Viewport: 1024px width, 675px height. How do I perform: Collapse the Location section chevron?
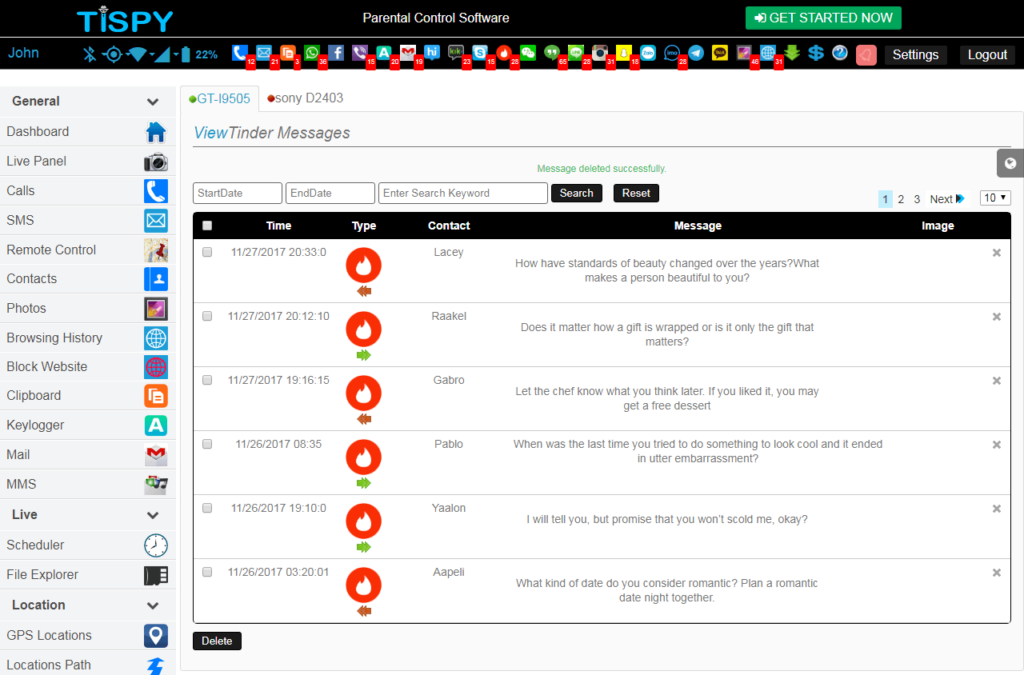click(x=153, y=605)
